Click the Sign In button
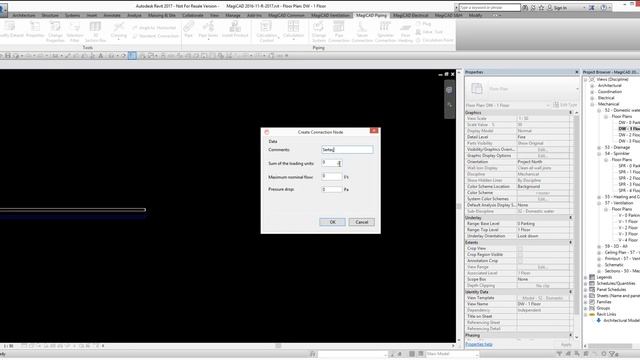The image size is (640, 360). [558, 7]
